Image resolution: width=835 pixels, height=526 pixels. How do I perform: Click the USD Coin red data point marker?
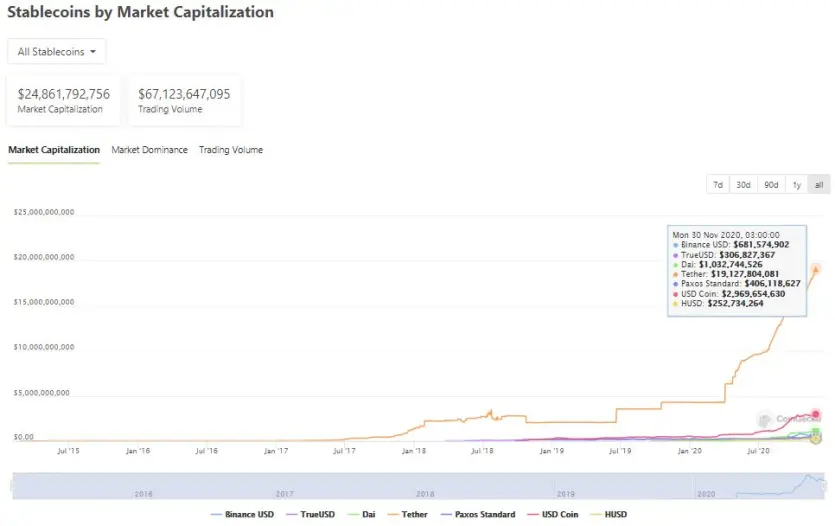pos(816,414)
